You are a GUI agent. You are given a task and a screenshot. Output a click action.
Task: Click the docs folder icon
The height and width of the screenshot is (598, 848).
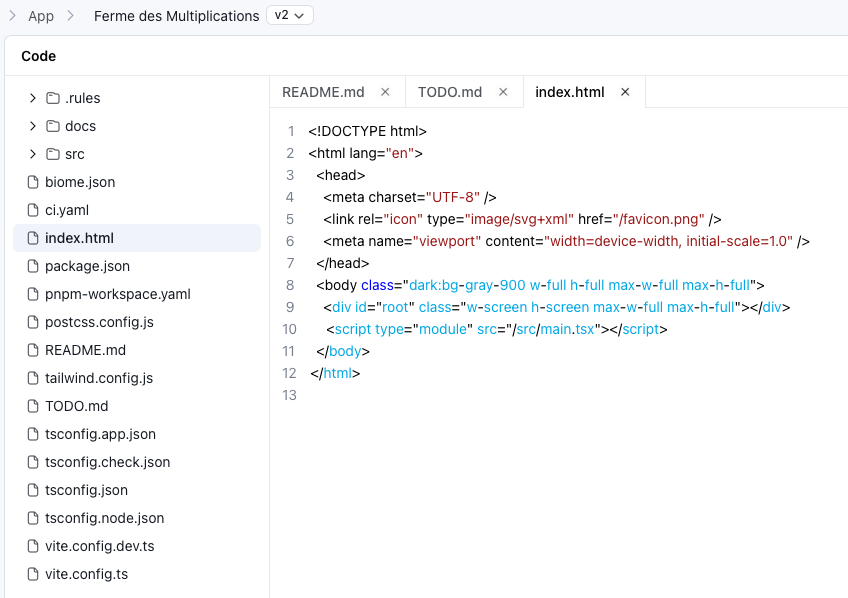pos(53,126)
